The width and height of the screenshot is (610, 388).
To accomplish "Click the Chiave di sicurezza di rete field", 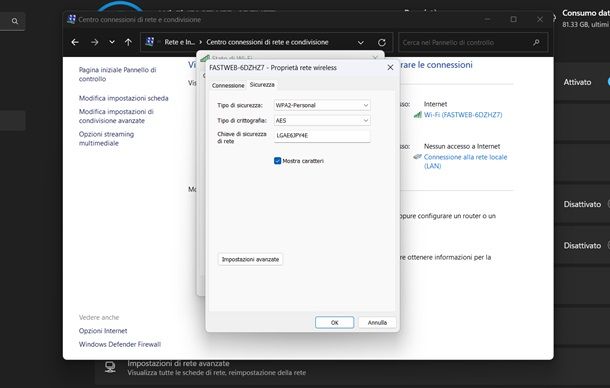I will pyautogui.click(x=322, y=136).
